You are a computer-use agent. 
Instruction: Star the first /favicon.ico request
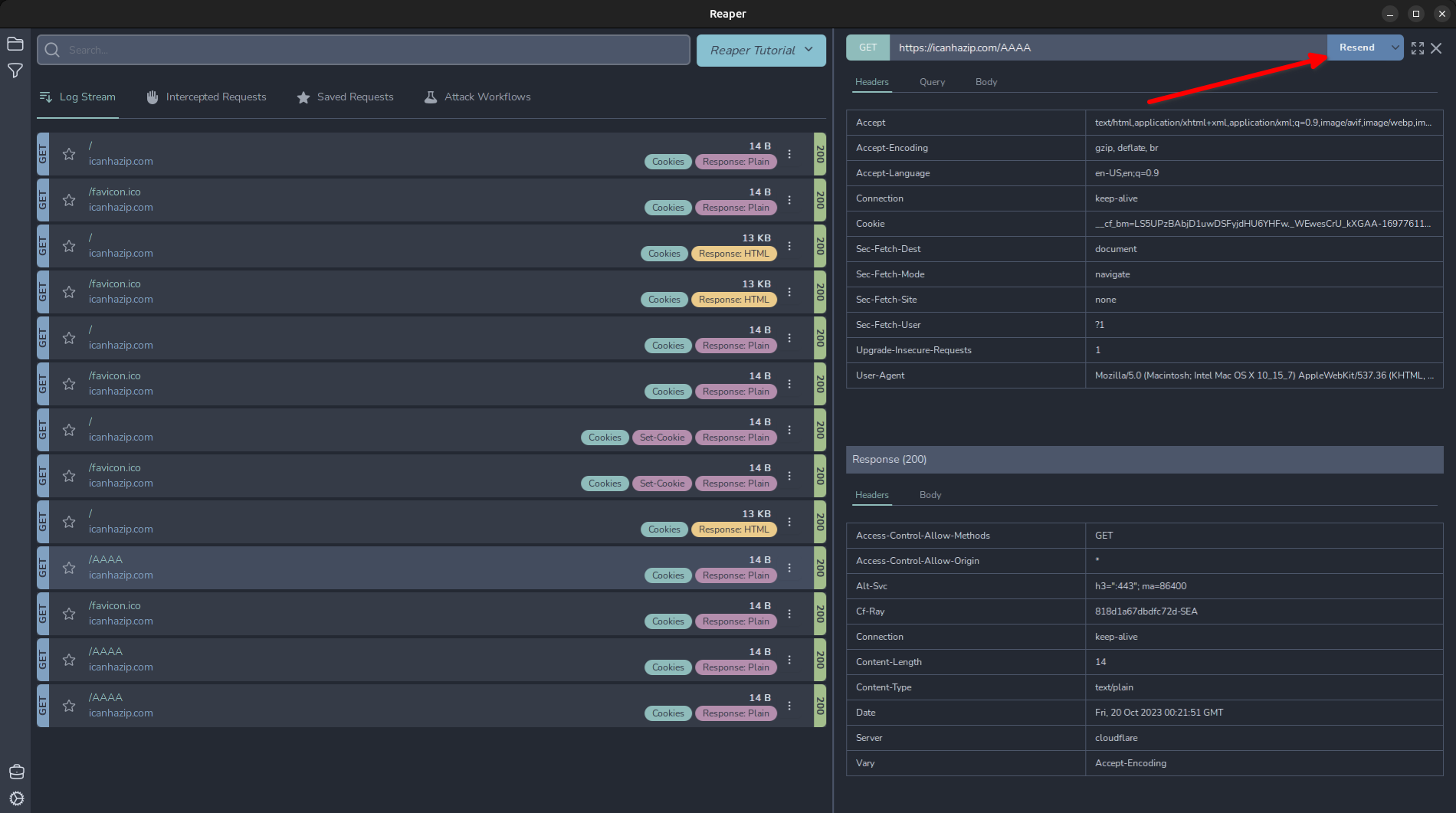69,200
